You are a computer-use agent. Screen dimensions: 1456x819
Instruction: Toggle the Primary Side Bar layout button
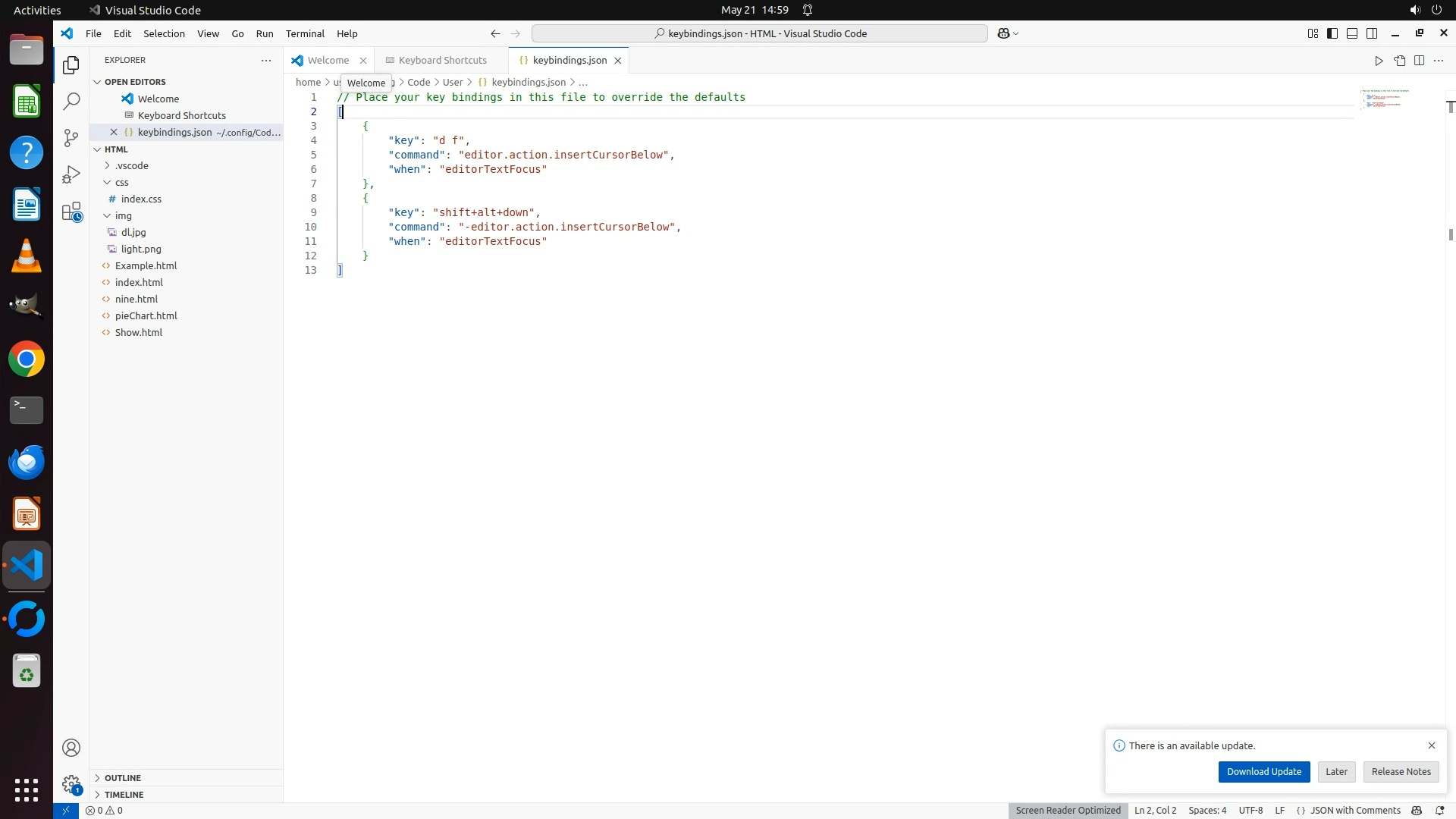[1332, 33]
